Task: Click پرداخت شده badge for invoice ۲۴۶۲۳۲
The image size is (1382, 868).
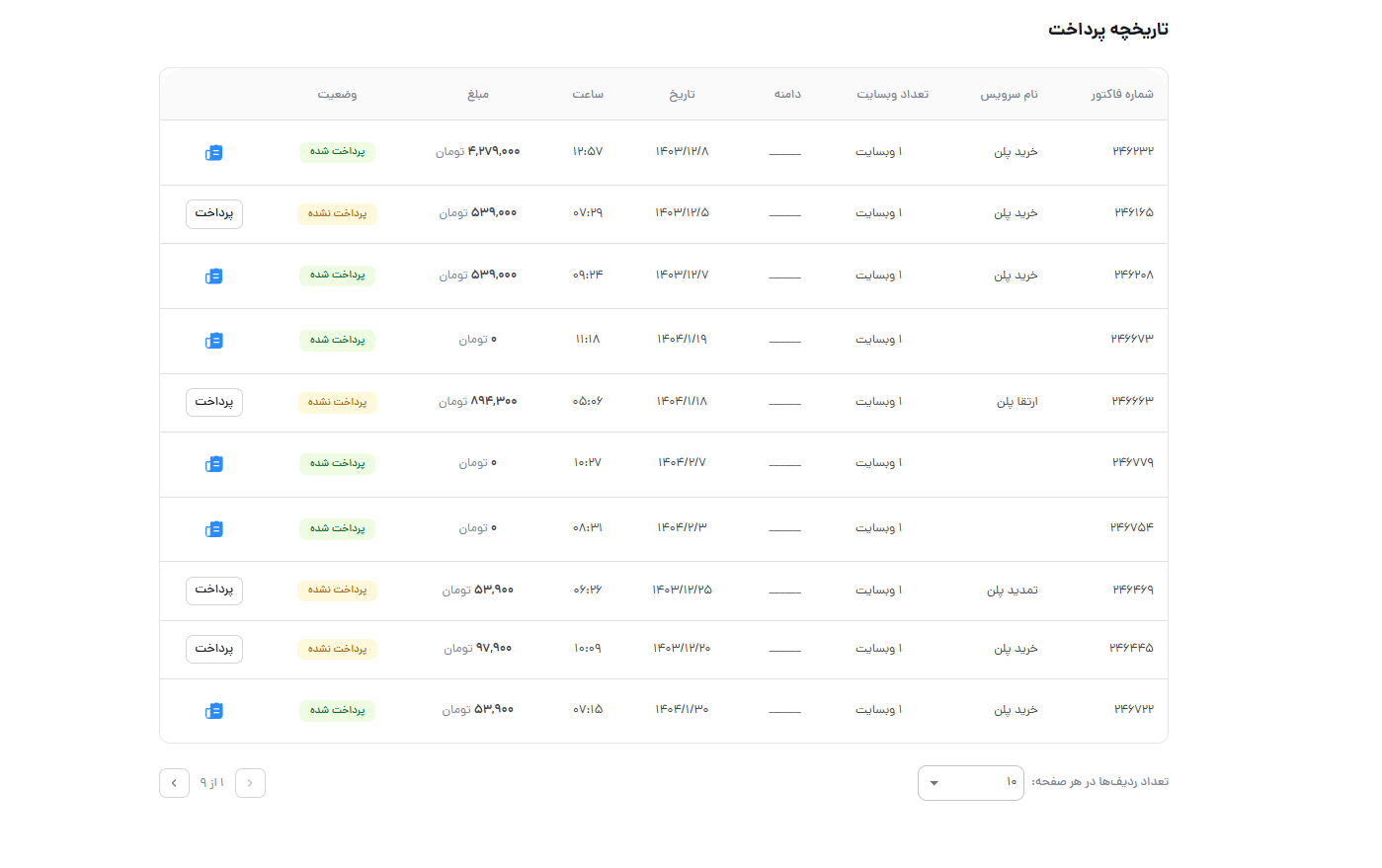Action: [x=337, y=152]
